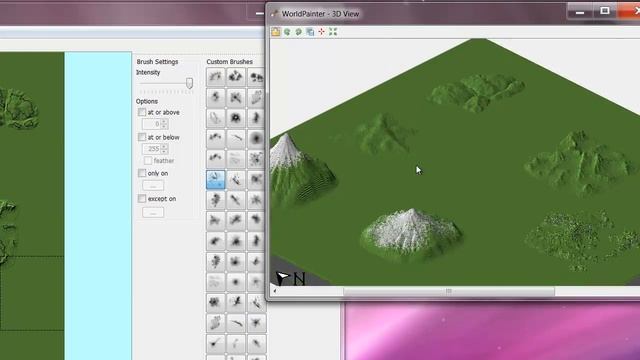Screen dimensions: 640x360
Task: Open the '...' button under 'only on'
Action: [153, 186]
